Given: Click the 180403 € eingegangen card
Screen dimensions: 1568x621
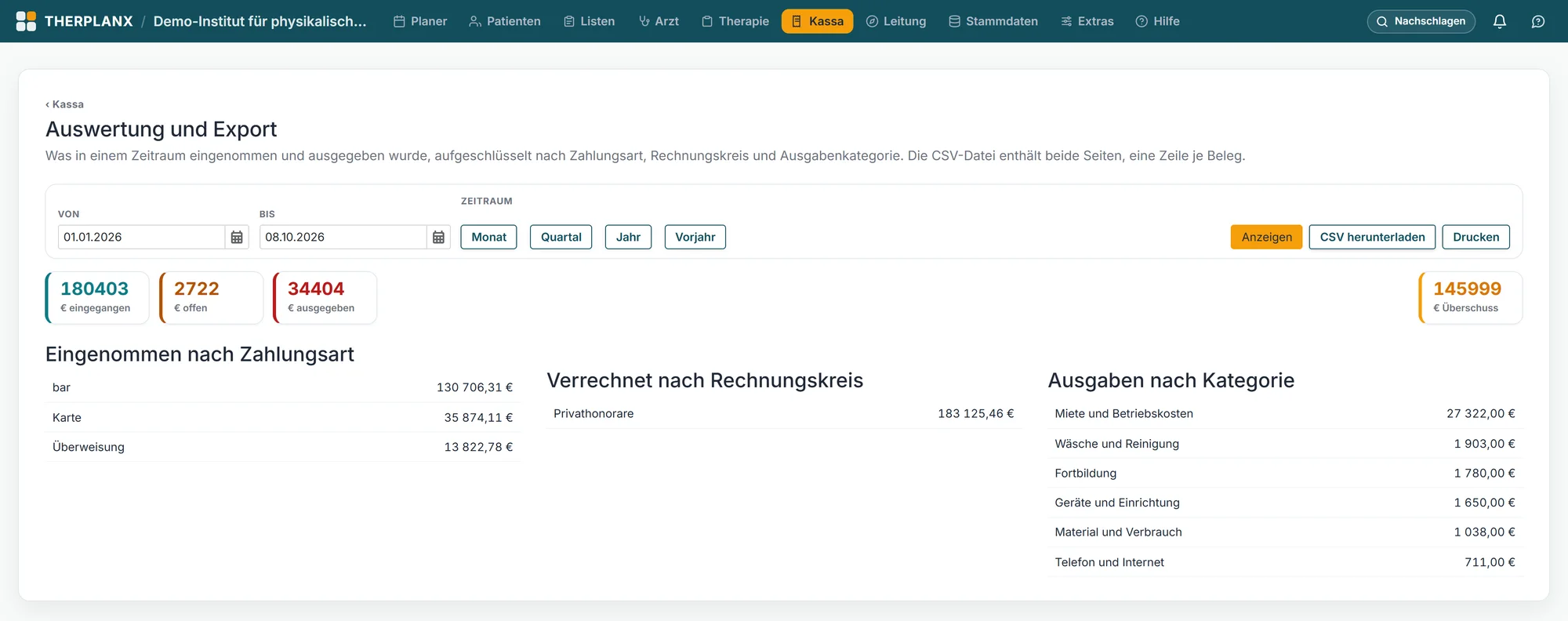Looking at the screenshot, I should 97,297.
